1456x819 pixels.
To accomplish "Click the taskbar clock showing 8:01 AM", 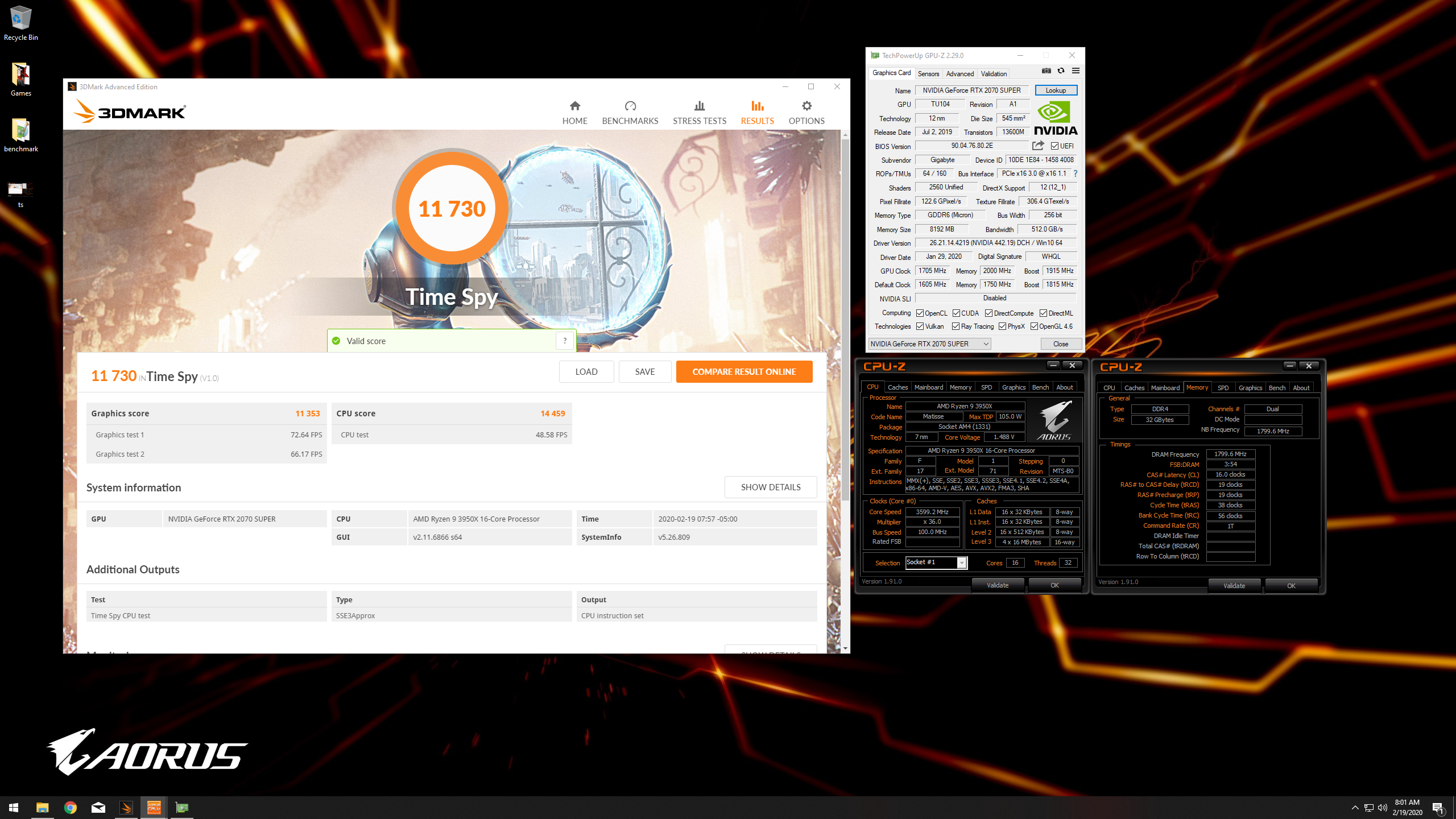I will [x=1407, y=808].
